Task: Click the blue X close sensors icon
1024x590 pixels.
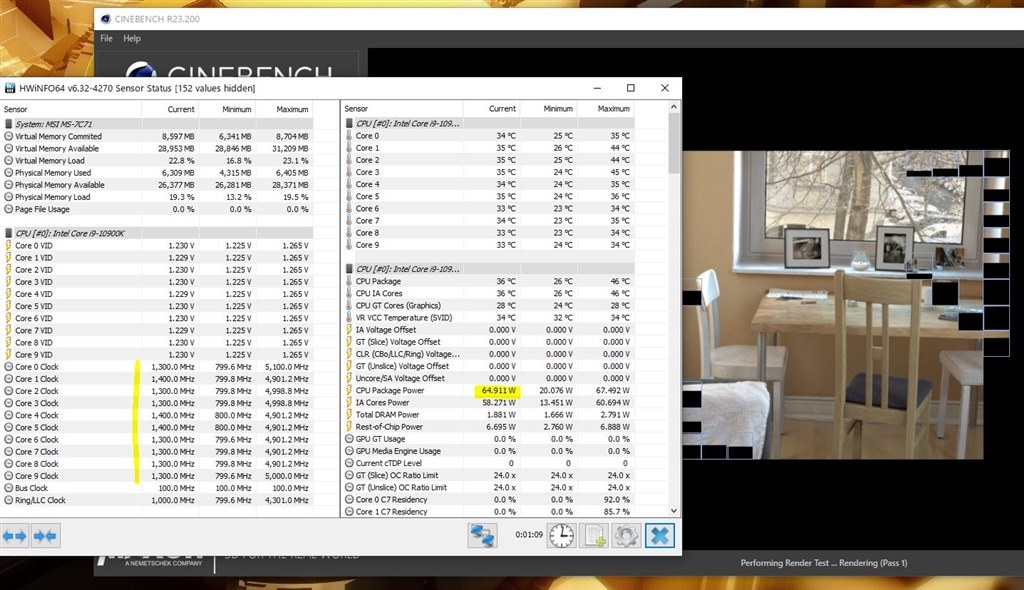Action: (660, 536)
